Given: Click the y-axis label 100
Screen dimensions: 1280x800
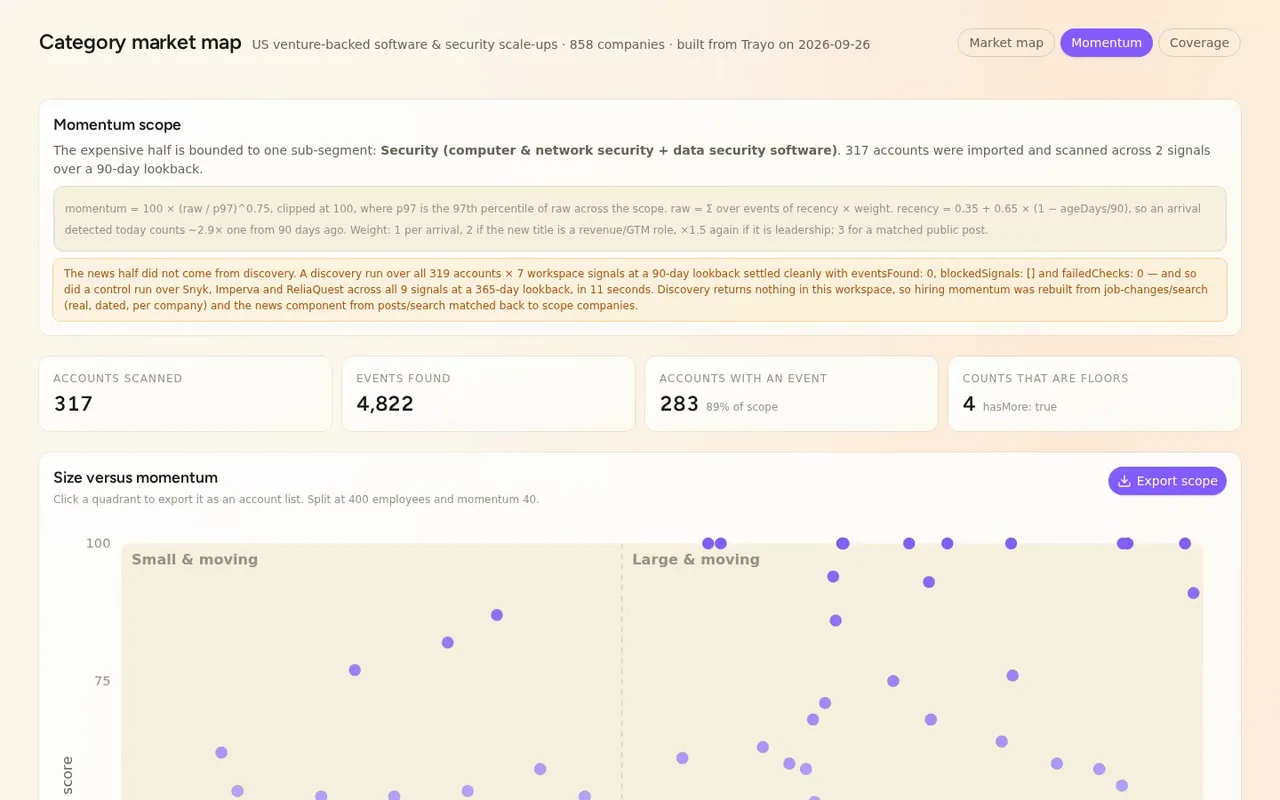Looking at the screenshot, I should (98, 543).
